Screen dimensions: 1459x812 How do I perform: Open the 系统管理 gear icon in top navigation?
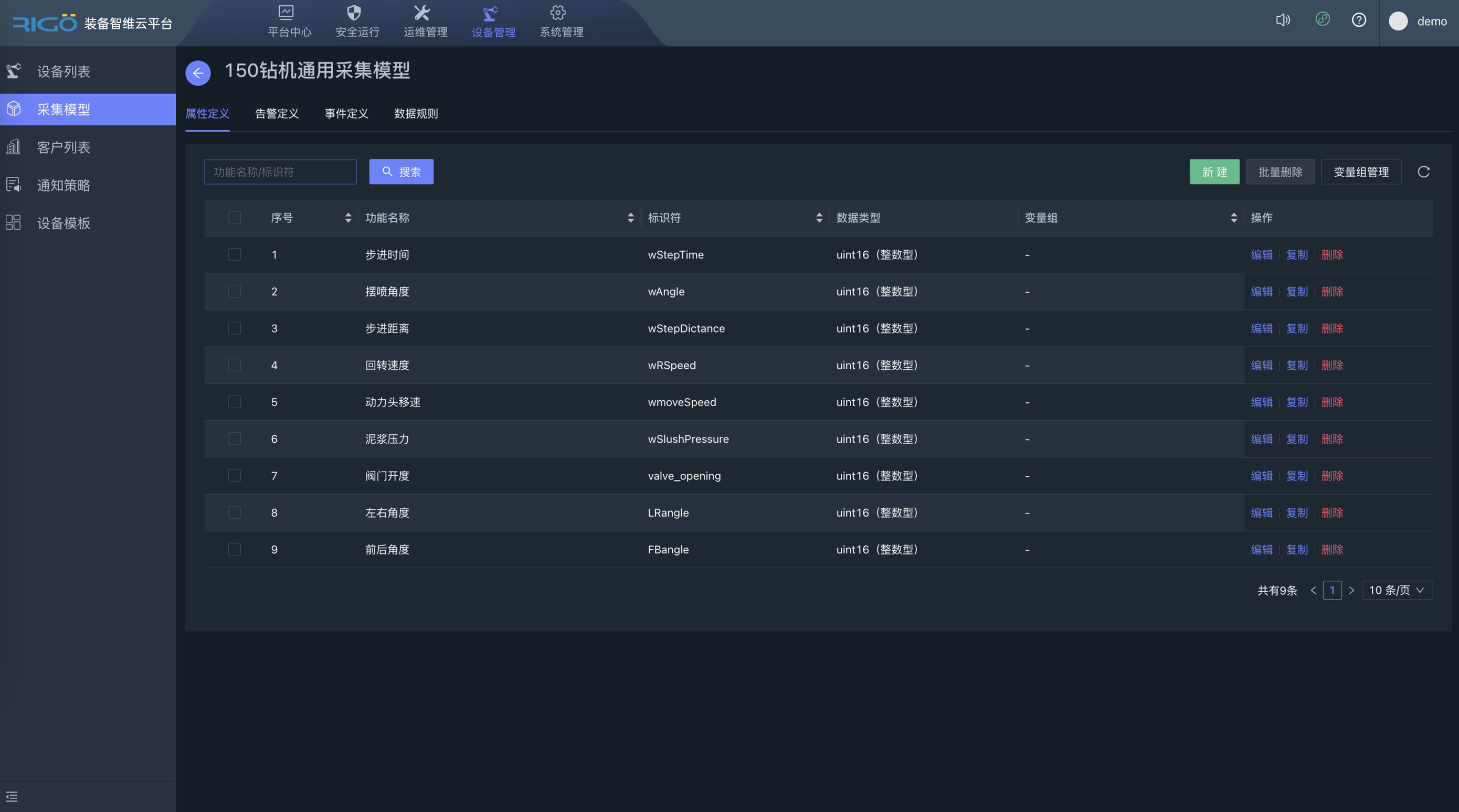(558, 13)
